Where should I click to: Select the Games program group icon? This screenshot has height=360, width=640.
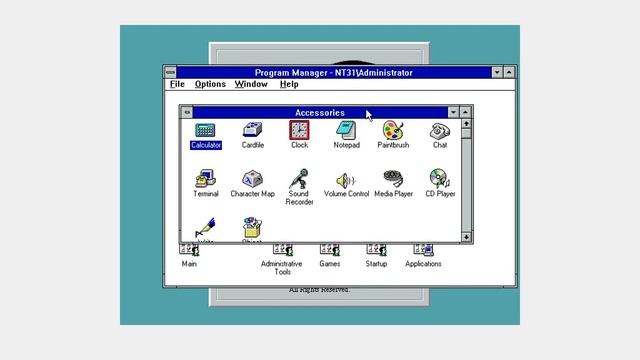(x=329, y=250)
